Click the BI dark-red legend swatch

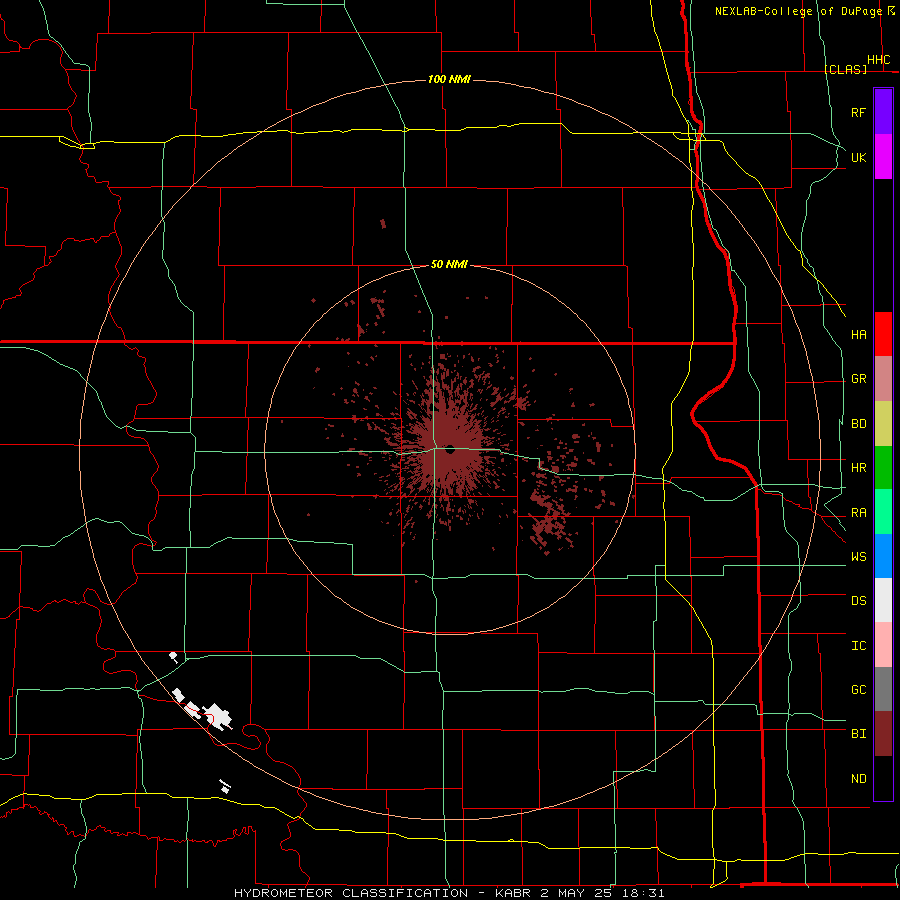point(883,734)
